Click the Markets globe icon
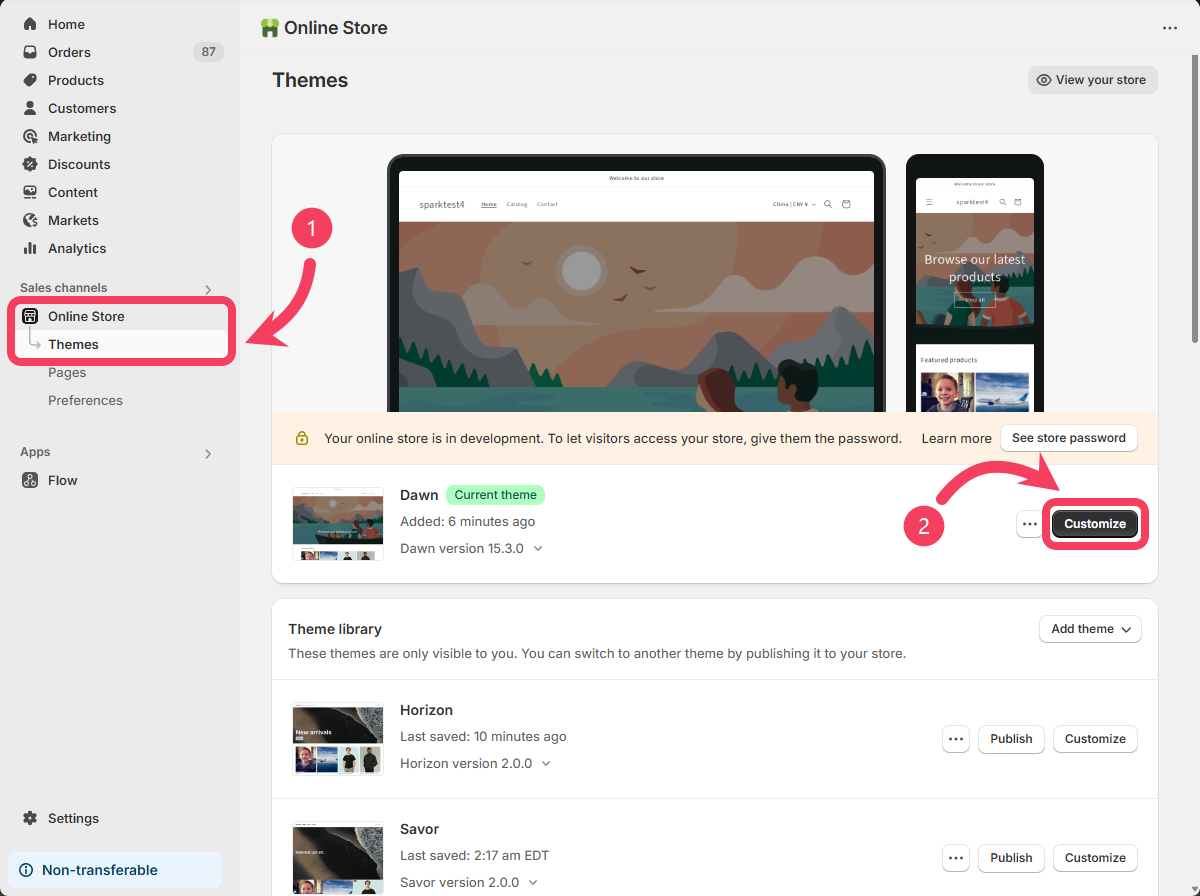 30,220
